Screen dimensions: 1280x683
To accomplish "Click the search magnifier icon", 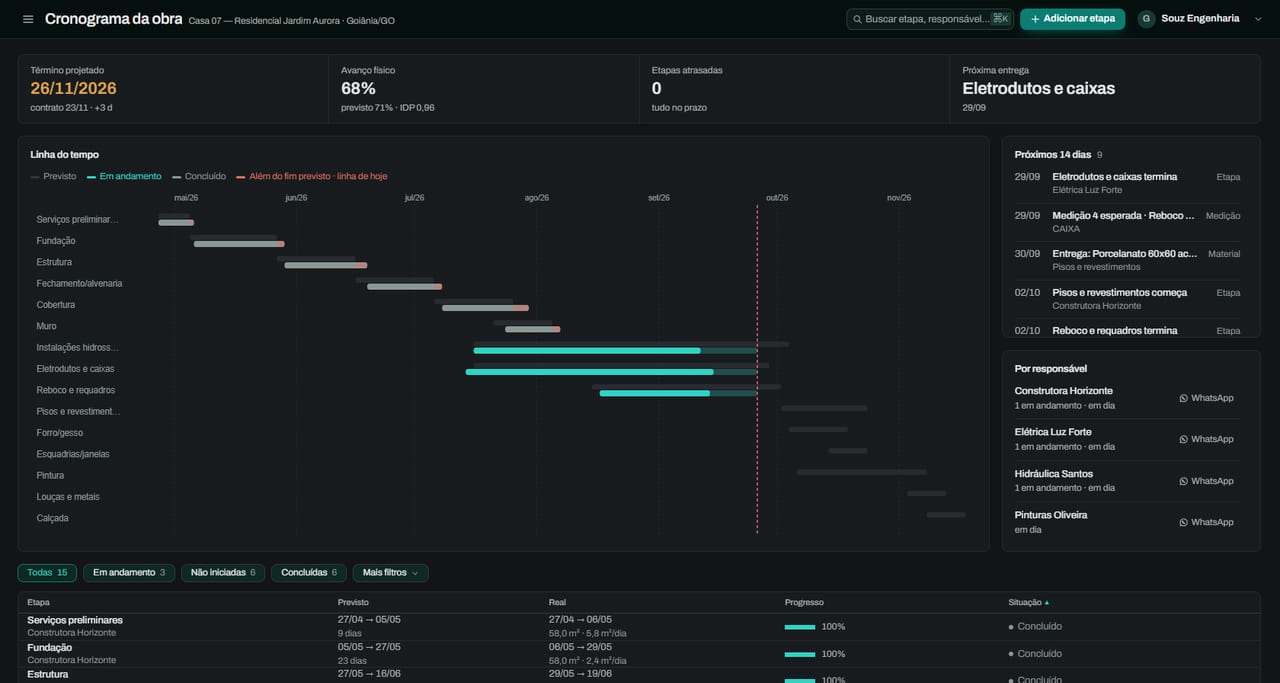I will pyautogui.click(x=857, y=19).
